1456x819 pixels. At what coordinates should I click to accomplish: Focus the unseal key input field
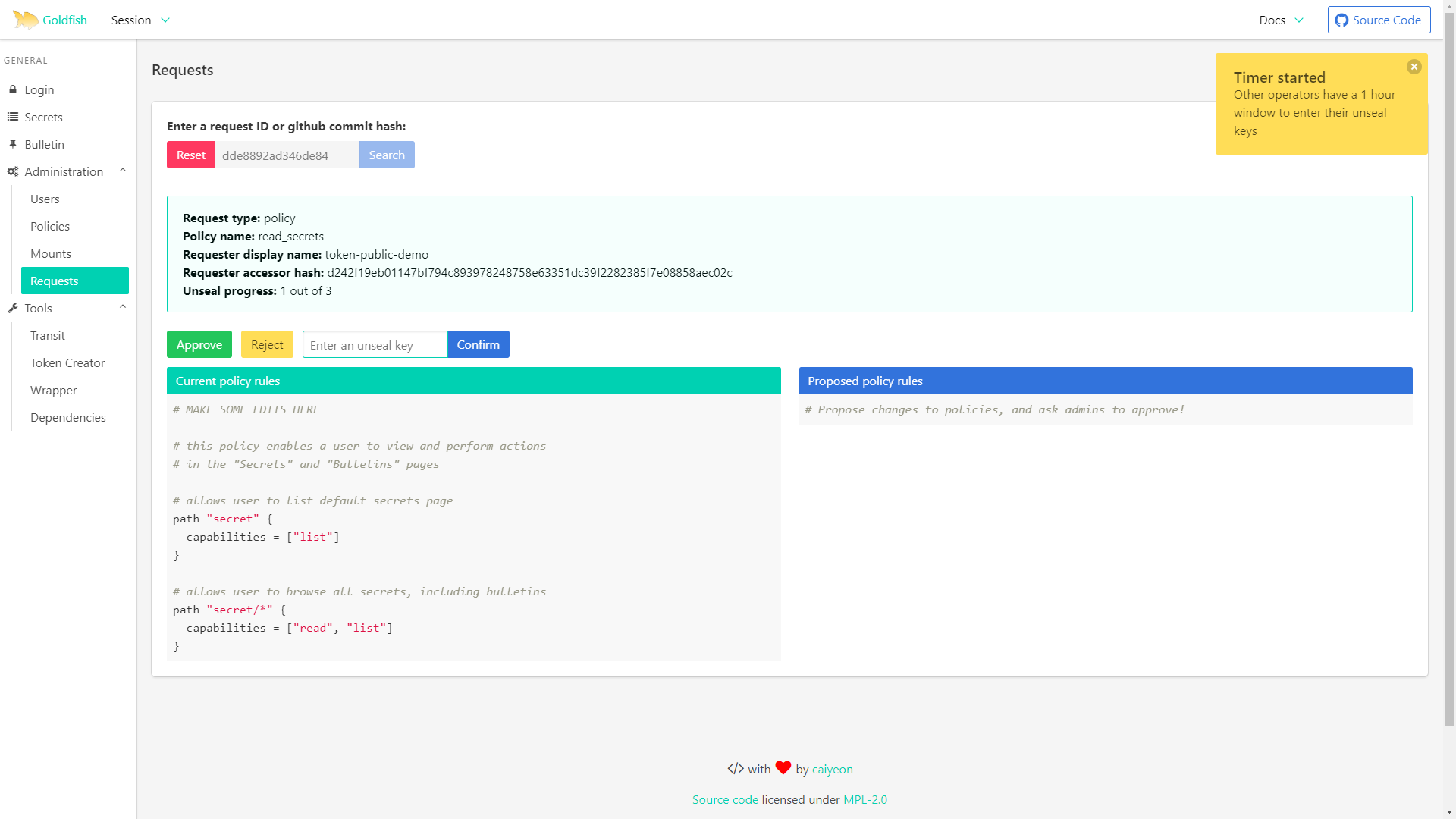coord(375,345)
